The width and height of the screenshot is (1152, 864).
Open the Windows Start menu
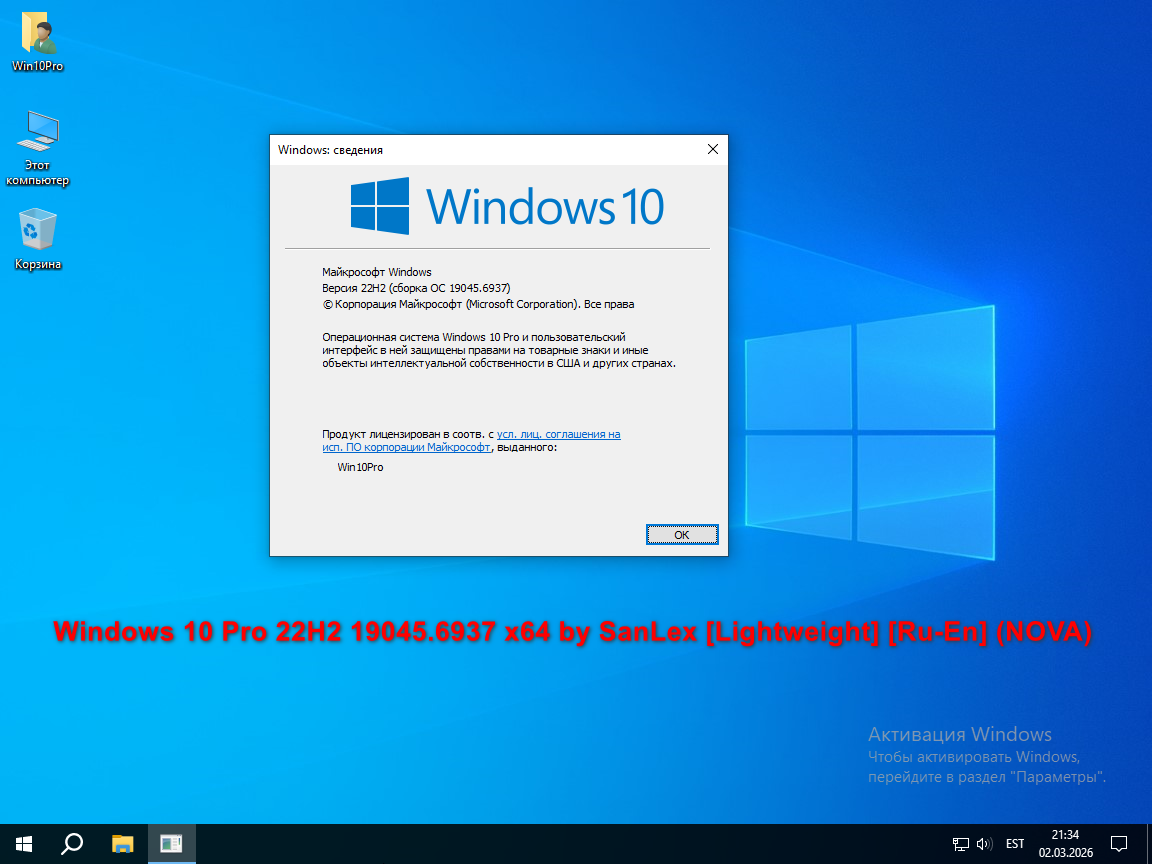pyautogui.click(x=24, y=843)
